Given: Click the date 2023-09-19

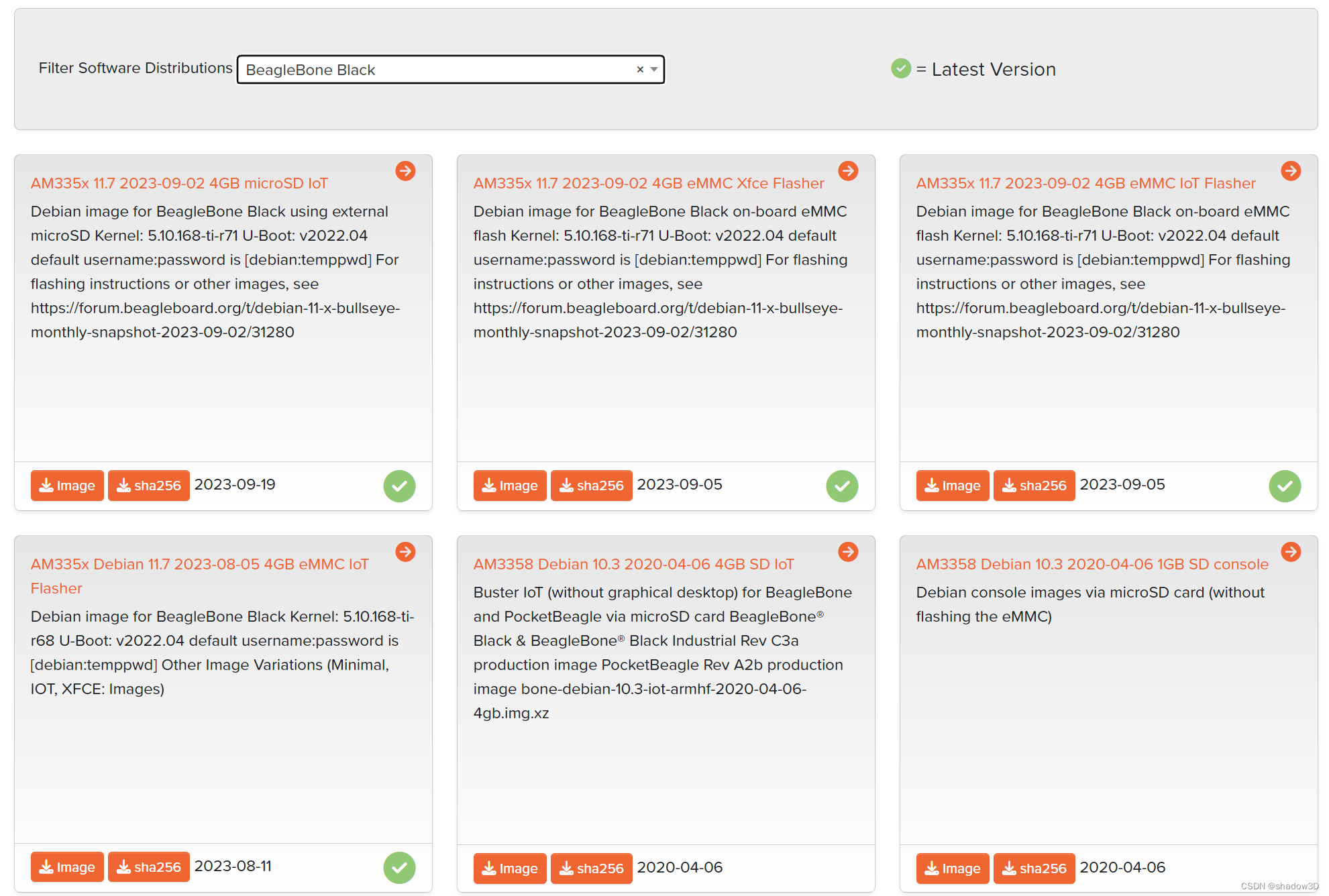Looking at the screenshot, I should click(235, 484).
